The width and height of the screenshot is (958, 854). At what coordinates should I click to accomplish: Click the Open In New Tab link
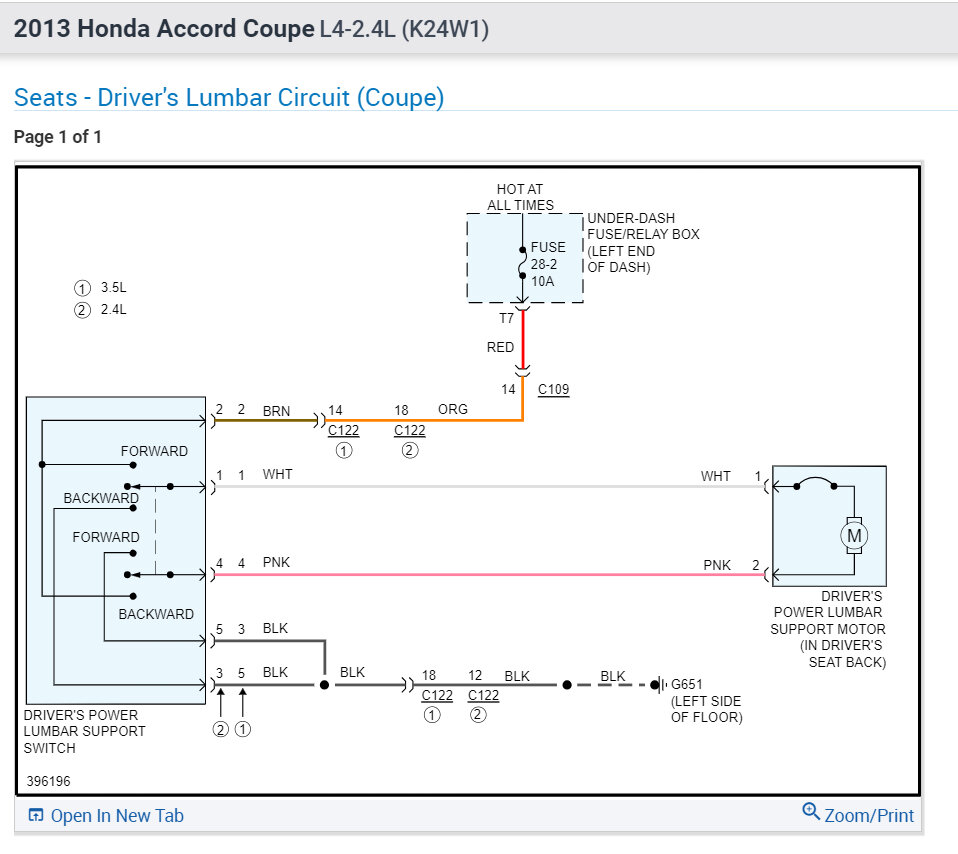coord(117,816)
